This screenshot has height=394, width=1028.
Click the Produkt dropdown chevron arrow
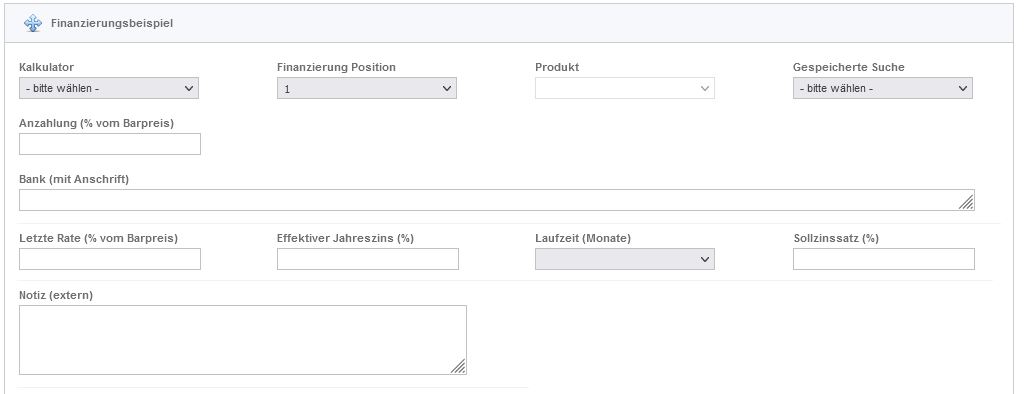click(x=705, y=89)
